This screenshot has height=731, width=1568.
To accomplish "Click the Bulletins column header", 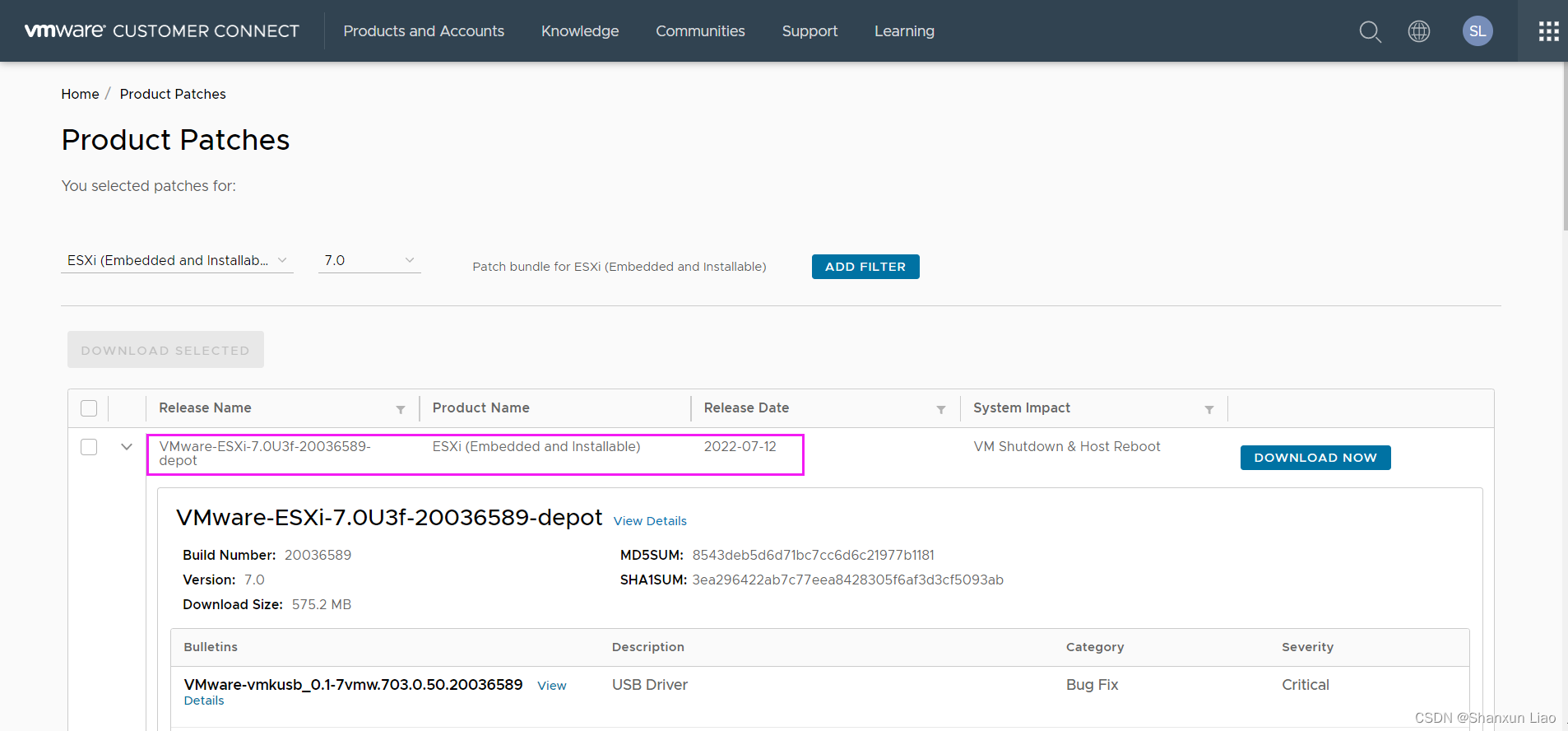I will pos(211,647).
